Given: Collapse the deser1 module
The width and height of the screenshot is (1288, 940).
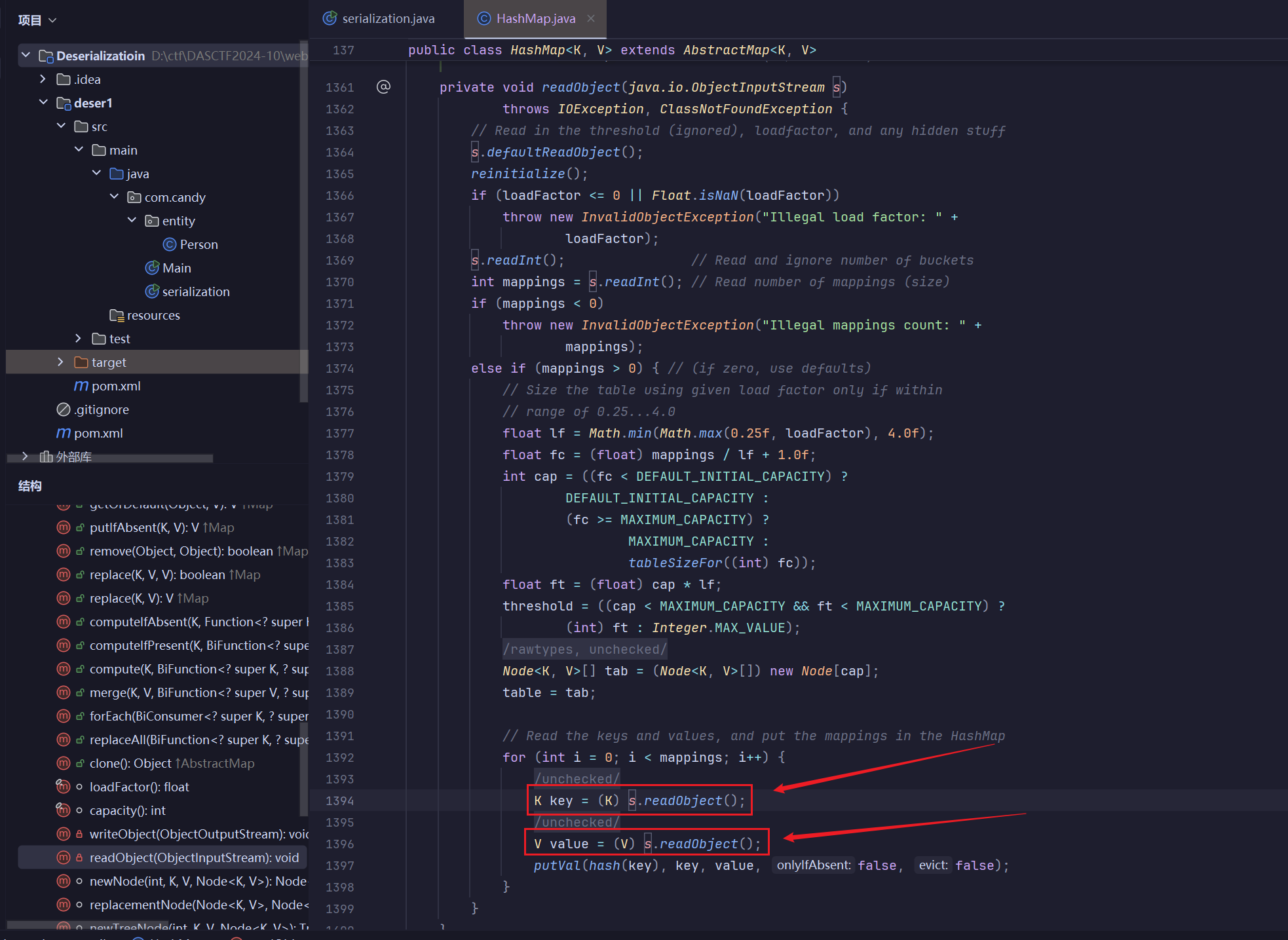Looking at the screenshot, I should coord(43,103).
